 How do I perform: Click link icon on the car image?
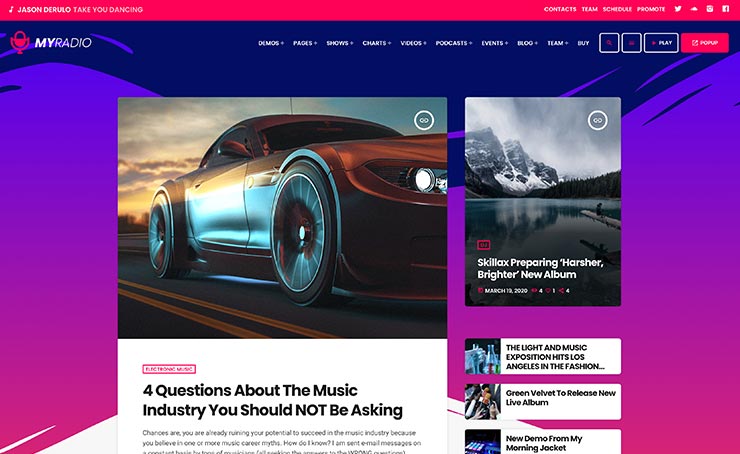(x=424, y=120)
